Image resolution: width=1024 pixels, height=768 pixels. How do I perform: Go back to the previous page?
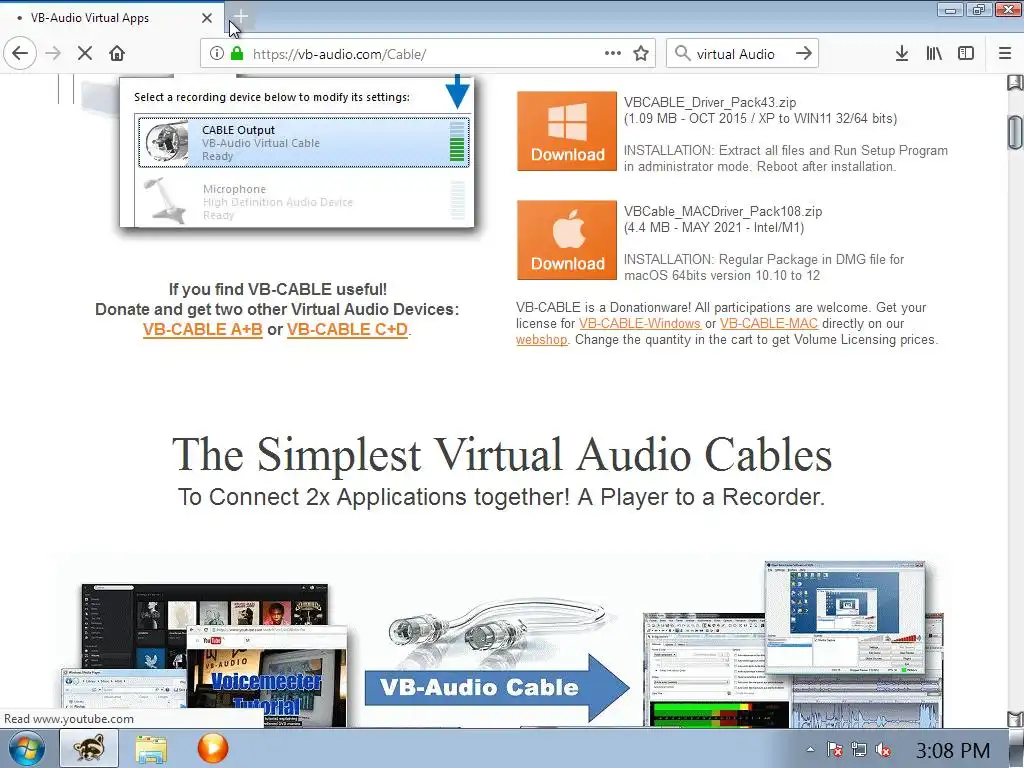pos(20,54)
